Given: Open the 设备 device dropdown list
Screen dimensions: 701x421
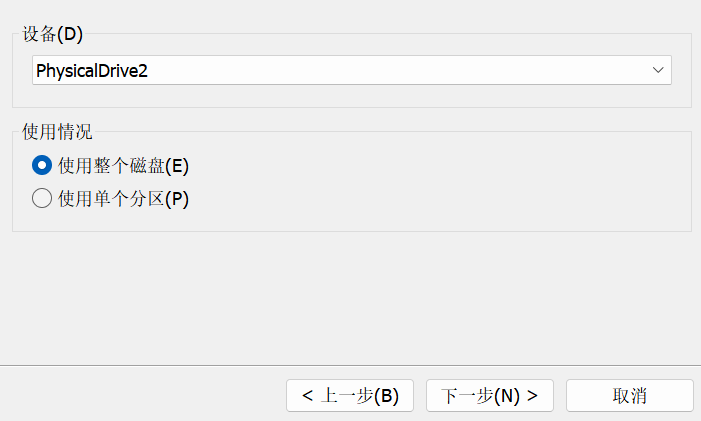Looking at the screenshot, I should pos(351,70).
